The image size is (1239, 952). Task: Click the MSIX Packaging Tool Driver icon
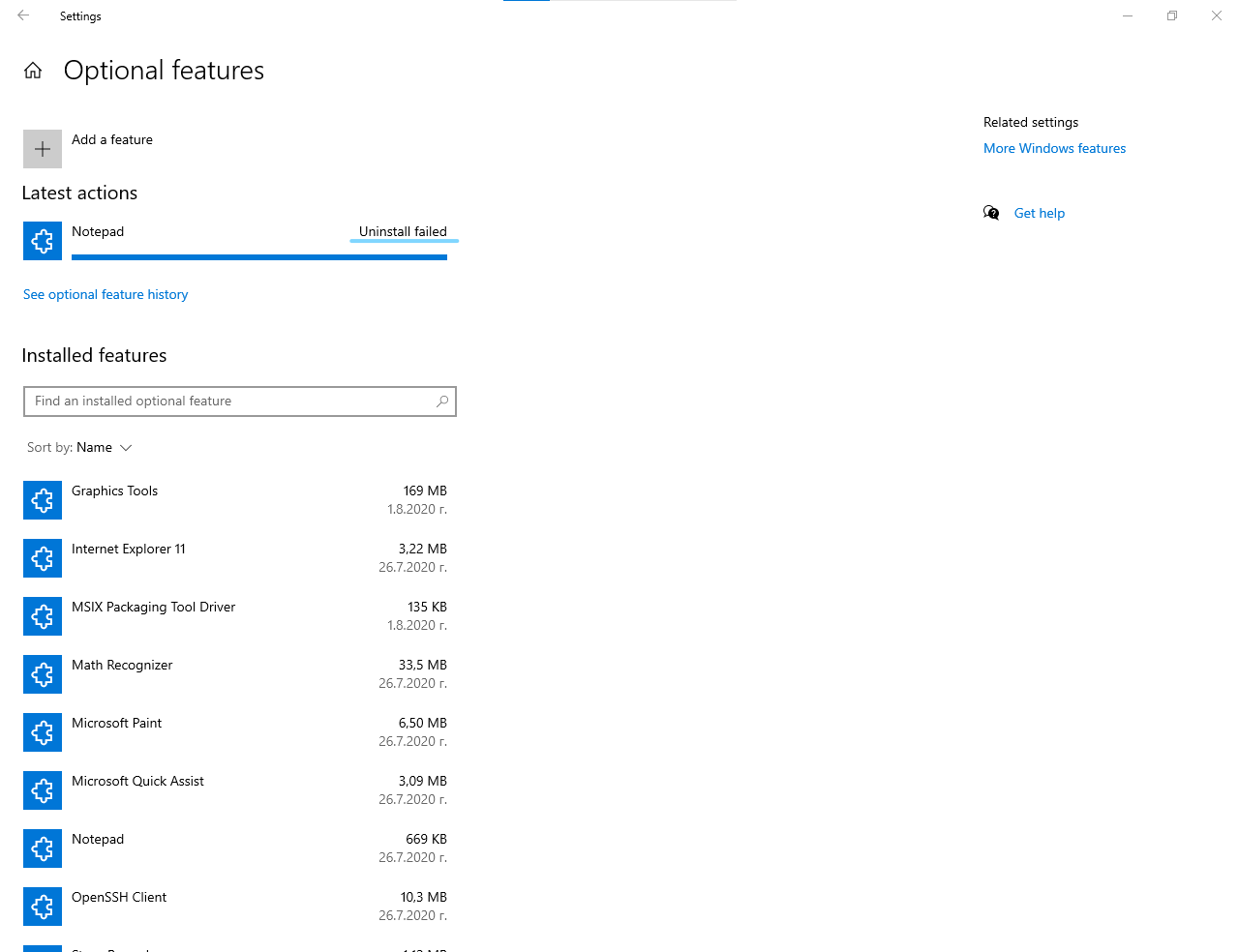point(43,616)
